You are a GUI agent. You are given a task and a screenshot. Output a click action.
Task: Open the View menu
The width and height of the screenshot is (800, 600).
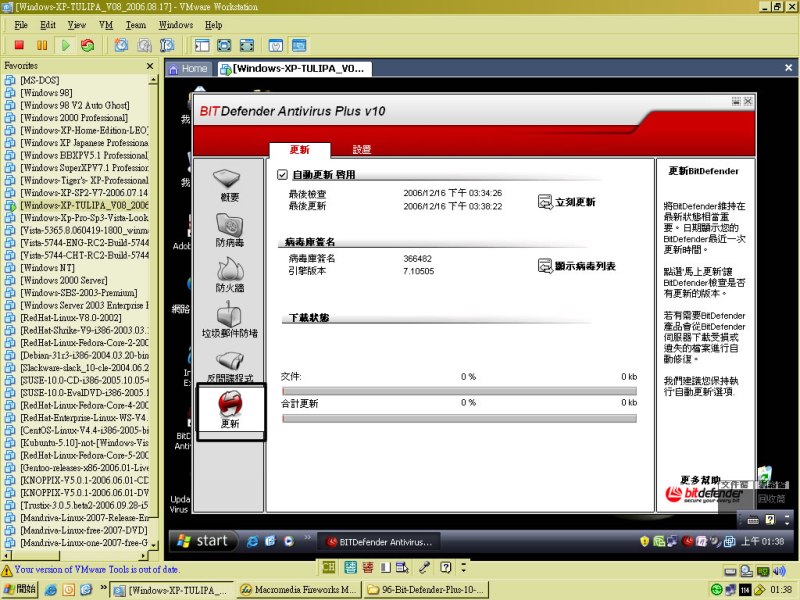pos(77,24)
